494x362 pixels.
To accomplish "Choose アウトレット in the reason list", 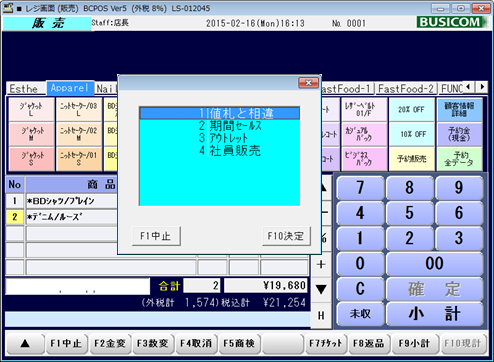I will [220, 138].
